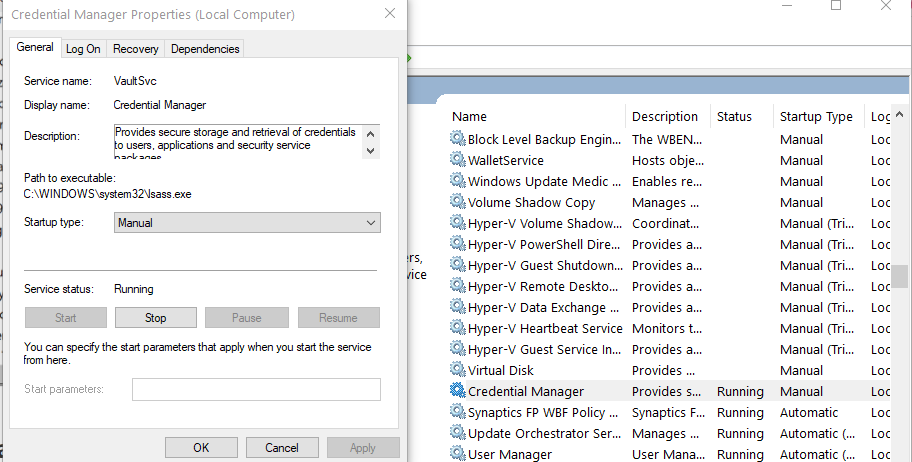Select Synaptics FP WBF Policy service name
The image size is (912, 462).
(x=543, y=413)
